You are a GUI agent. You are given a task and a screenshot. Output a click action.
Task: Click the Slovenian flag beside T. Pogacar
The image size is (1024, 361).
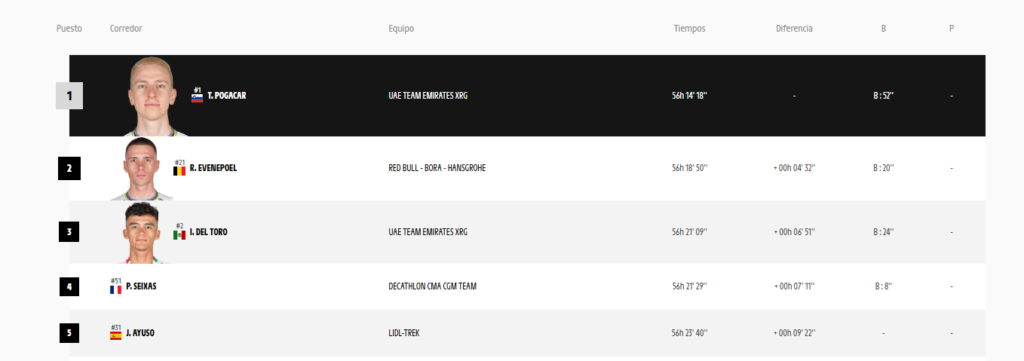197,99
